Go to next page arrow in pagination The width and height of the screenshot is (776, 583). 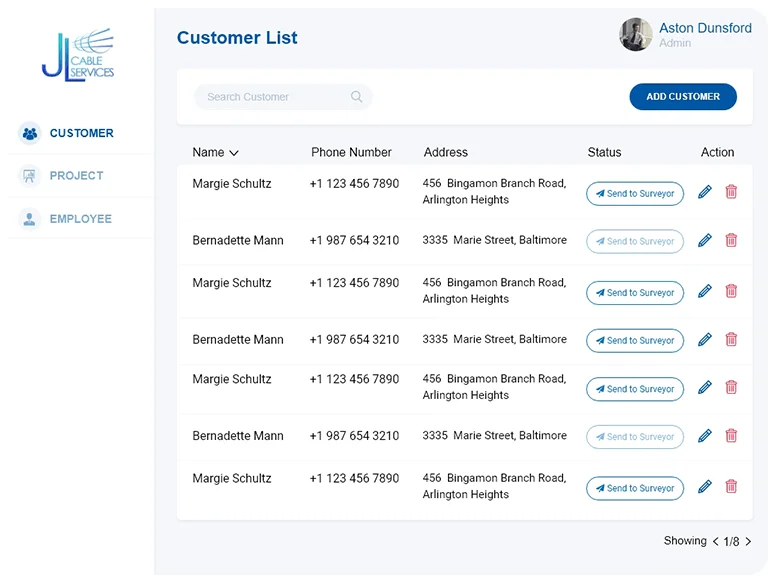pos(748,542)
